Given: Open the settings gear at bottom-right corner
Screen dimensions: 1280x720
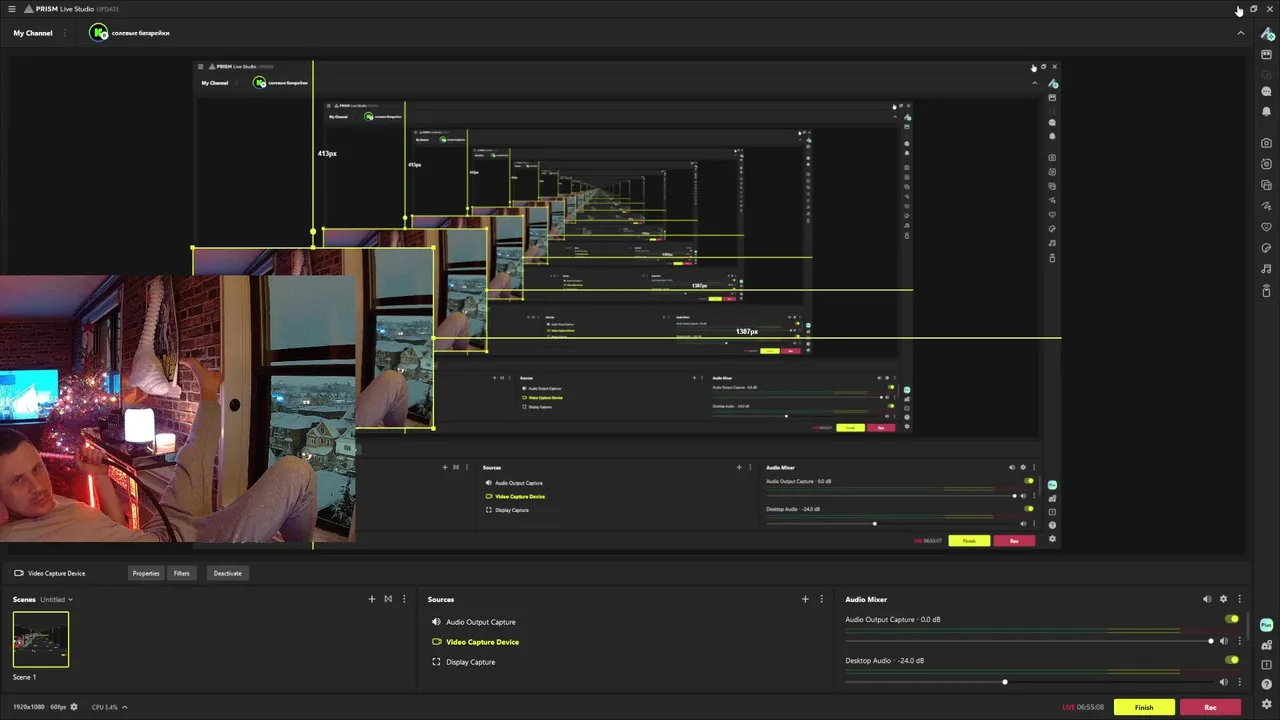Looking at the screenshot, I should pyautogui.click(x=1267, y=704).
